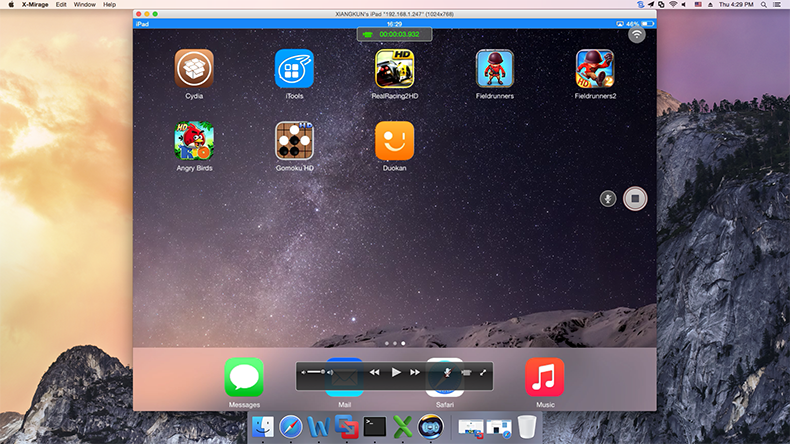The height and width of the screenshot is (444, 790).
Task: Open the Window menu
Action: coord(85,5)
